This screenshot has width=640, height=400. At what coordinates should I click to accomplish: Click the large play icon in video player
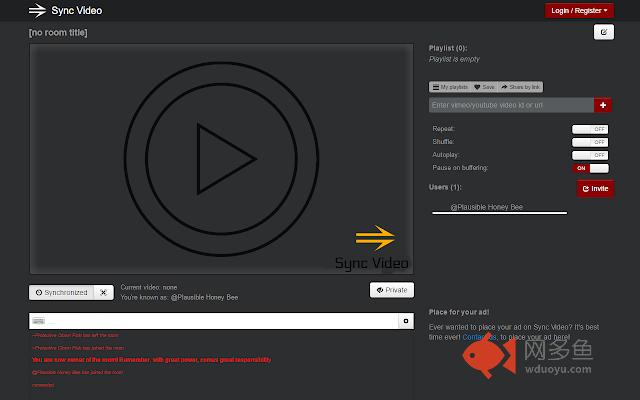[x=221, y=157]
